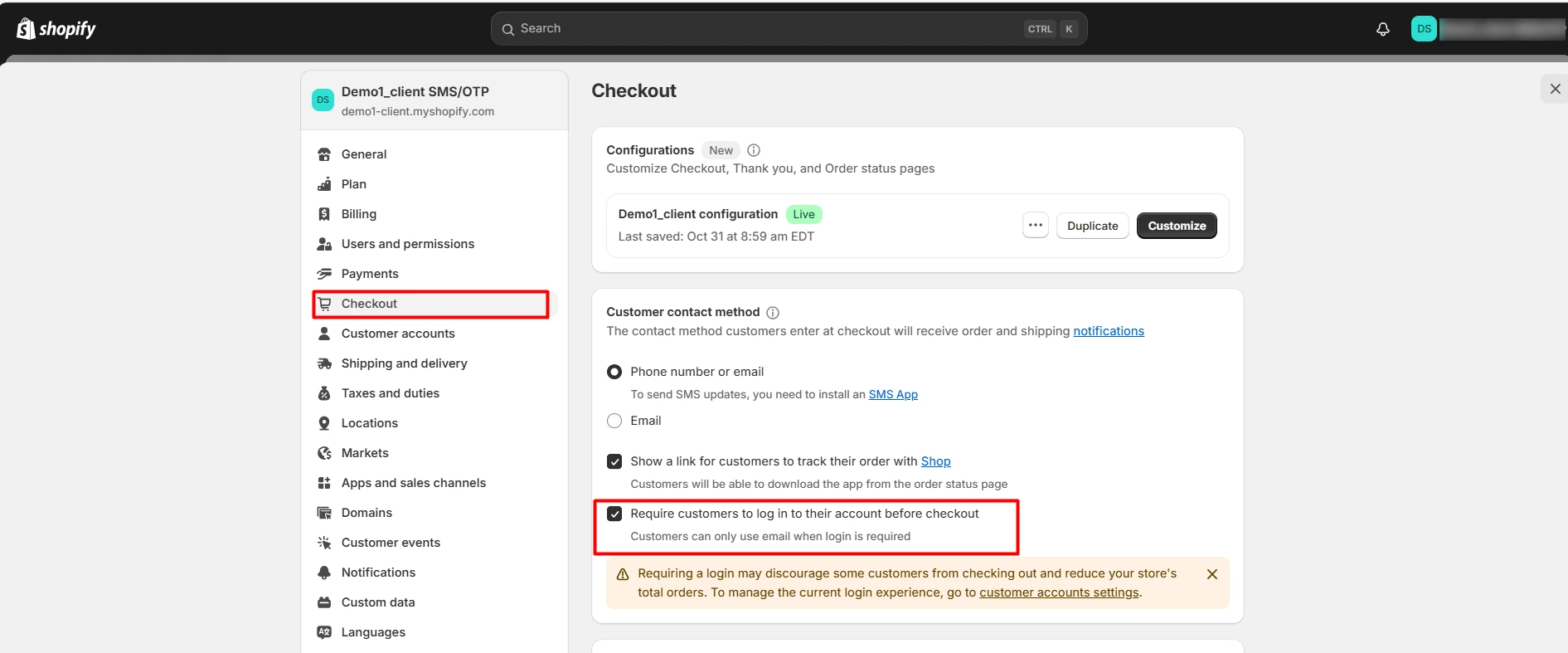Click the Plan chart icon
The image size is (1568, 653).
324,184
